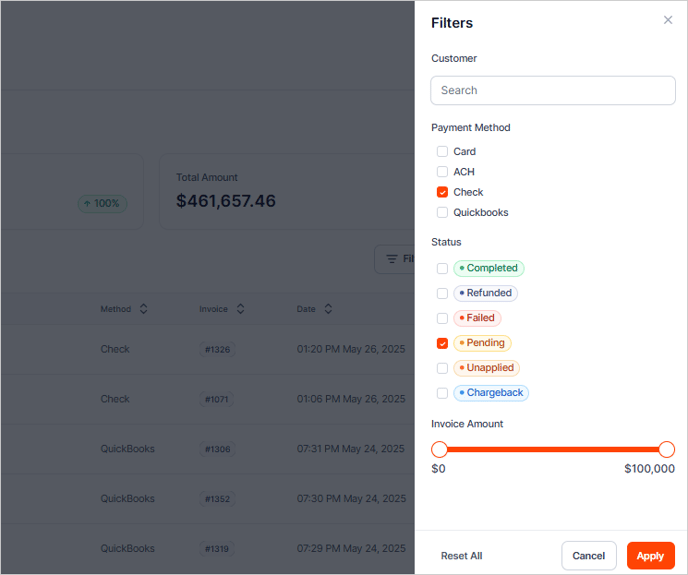Select the Chargeback status checkbox
This screenshot has height=575, width=688.
pyautogui.click(x=442, y=393)
